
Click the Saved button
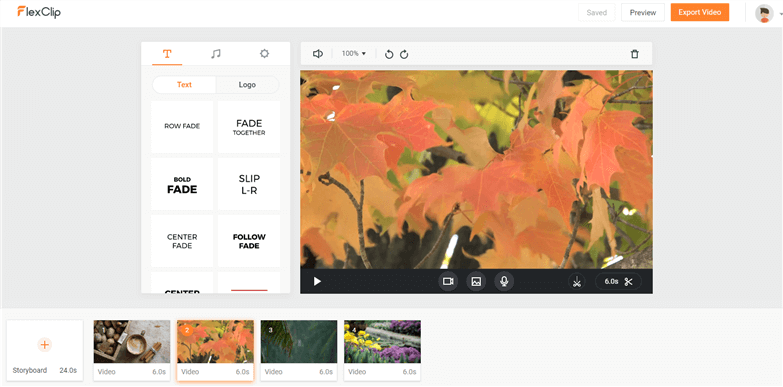(x=597, y=12)
